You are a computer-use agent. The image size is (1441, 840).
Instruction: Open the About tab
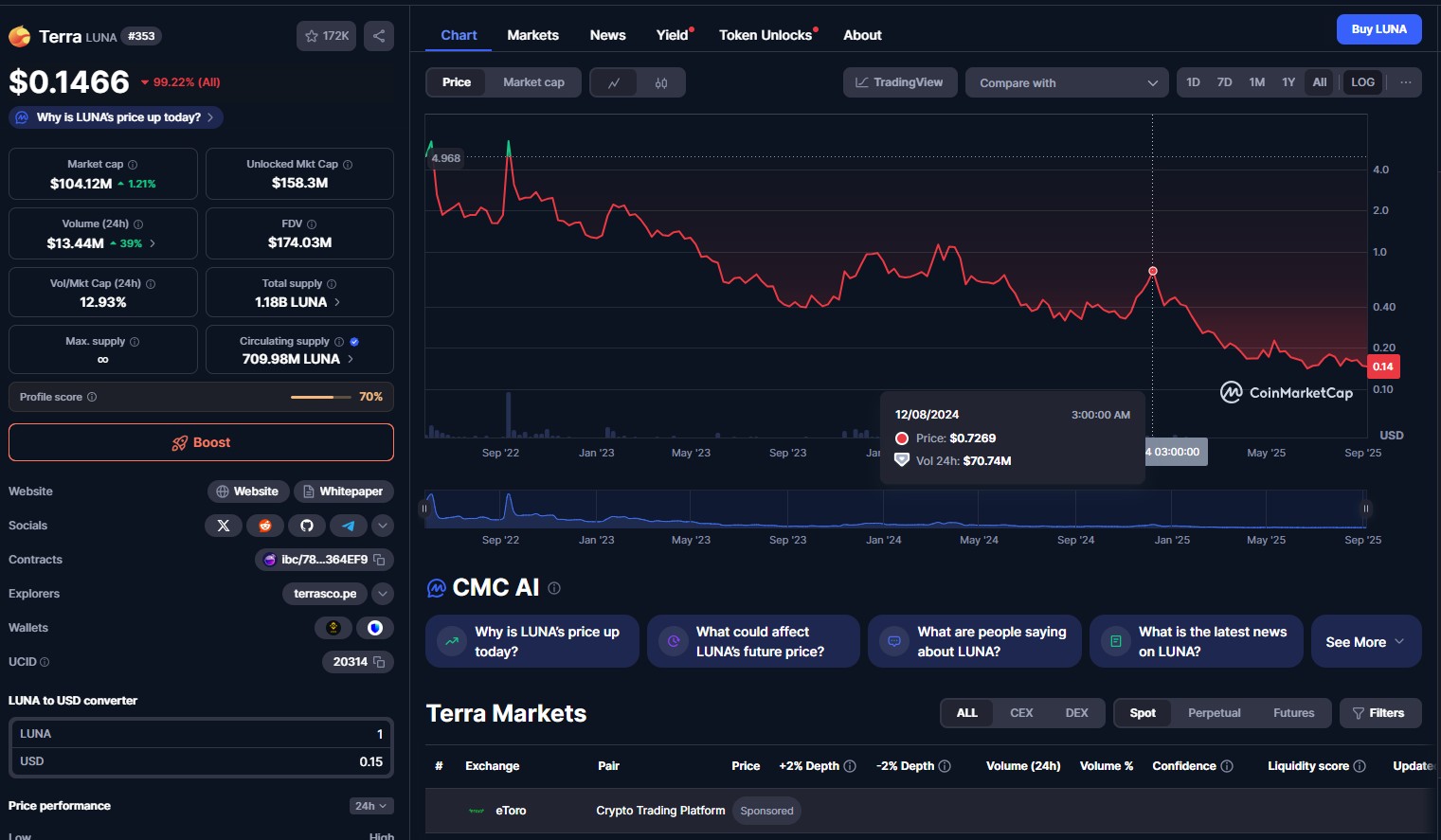[862, 35]
